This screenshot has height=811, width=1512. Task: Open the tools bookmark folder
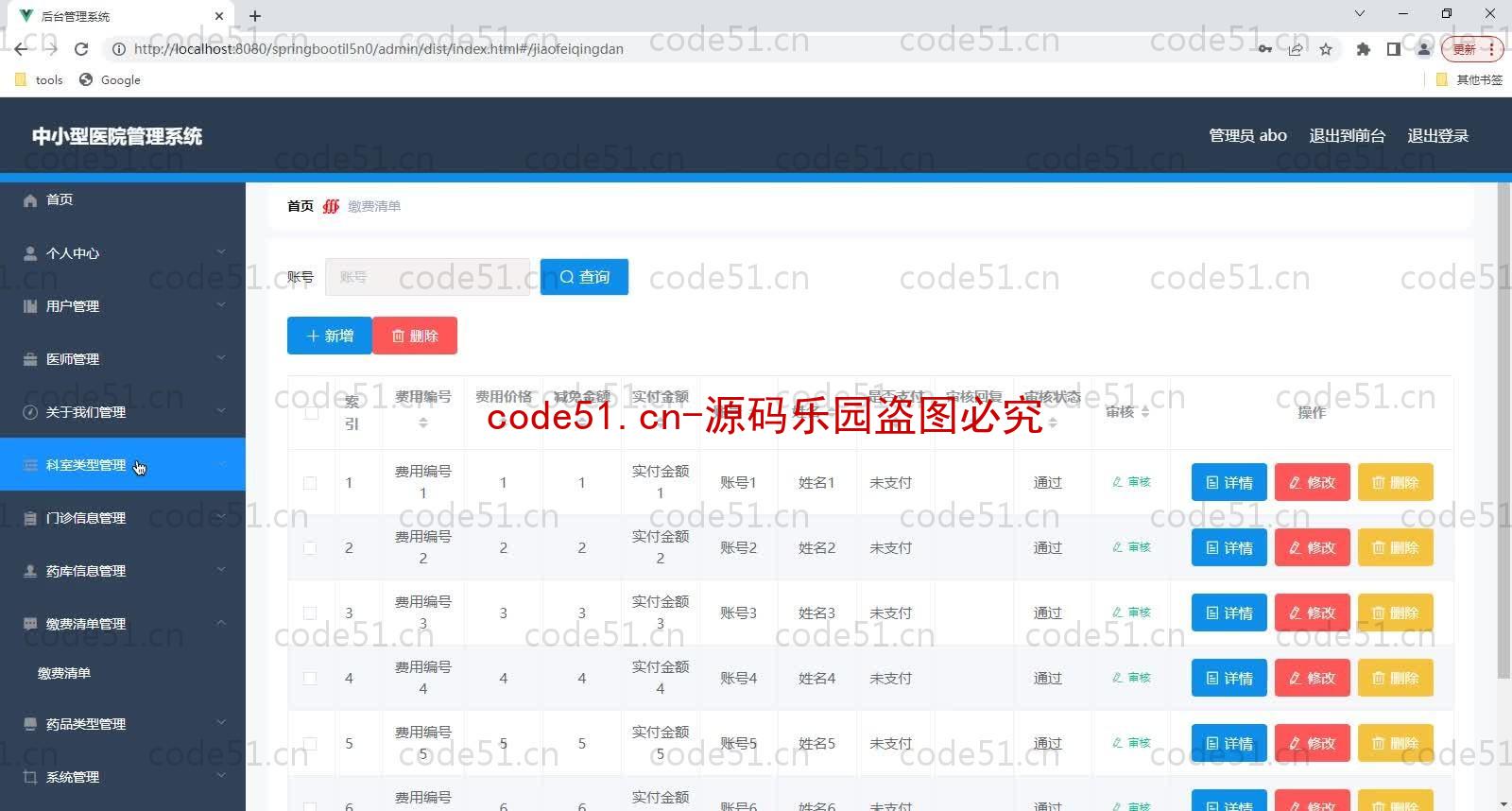click(x=39, y=80)
